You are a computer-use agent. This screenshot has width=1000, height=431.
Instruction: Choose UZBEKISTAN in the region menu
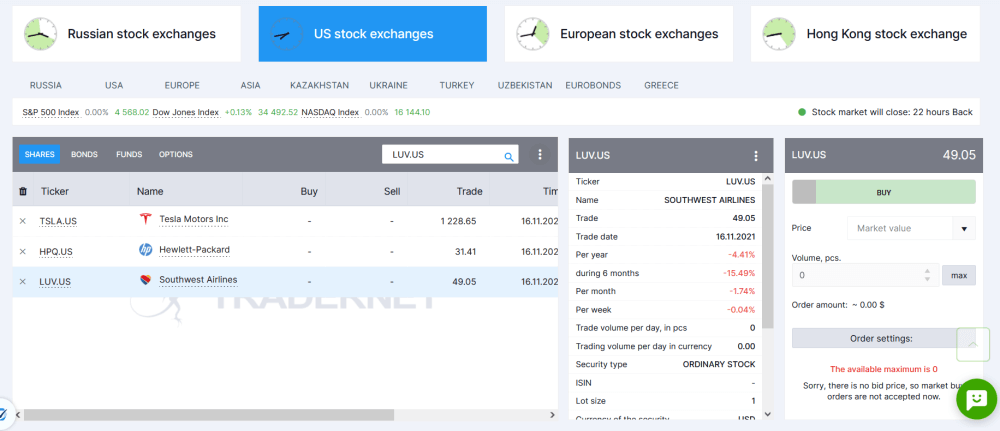click(x=525, y=85)
